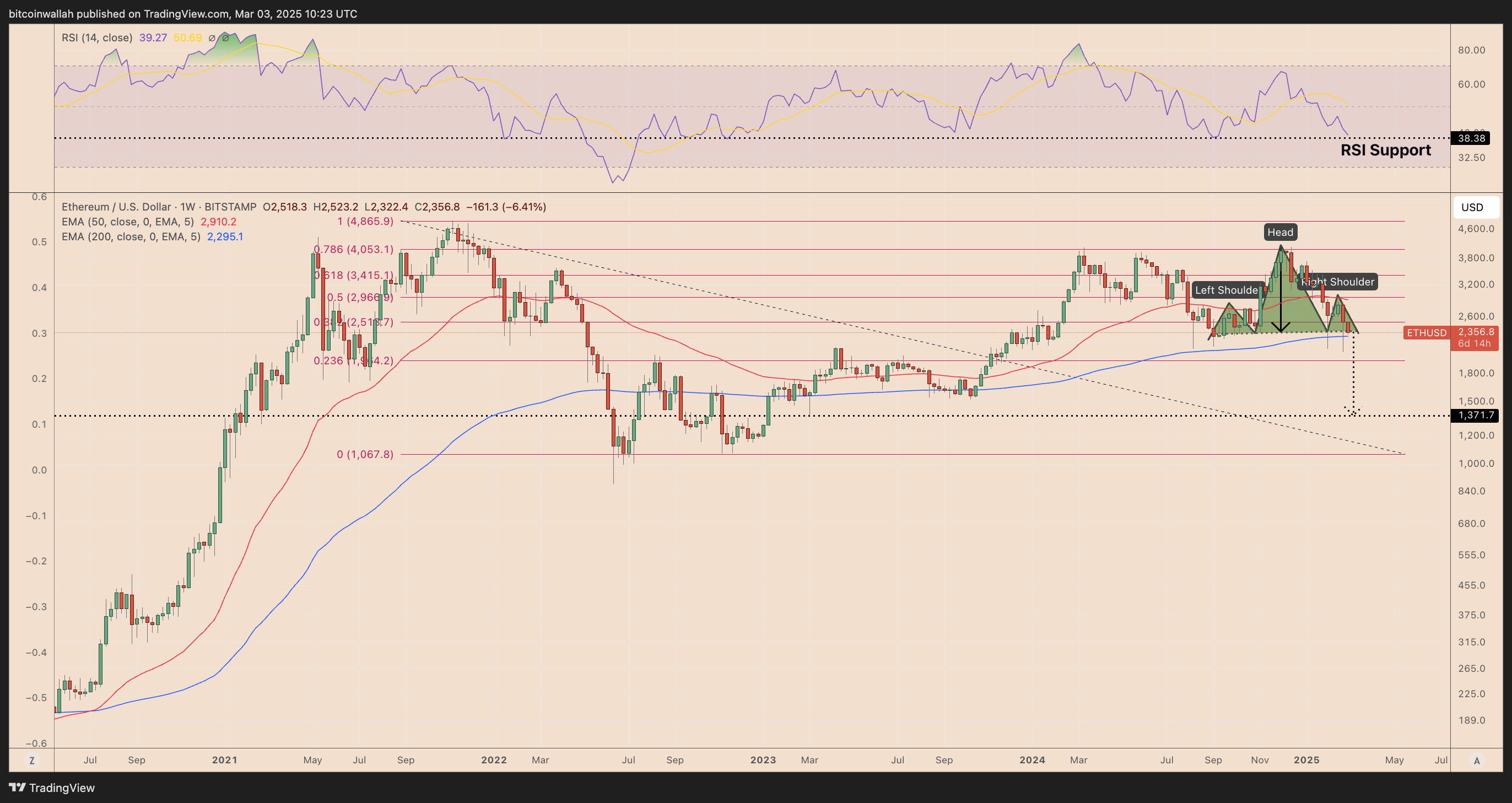Click the 4,600.0 price scale label
1512x803 pixels.
tap(1476, 229)
